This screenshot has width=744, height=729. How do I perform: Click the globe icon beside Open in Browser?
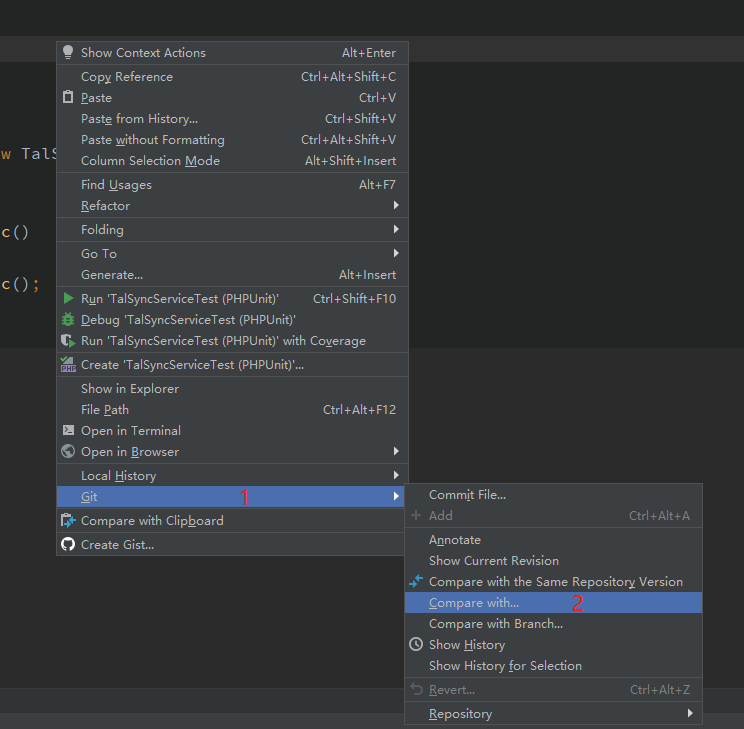click(68, 451)
